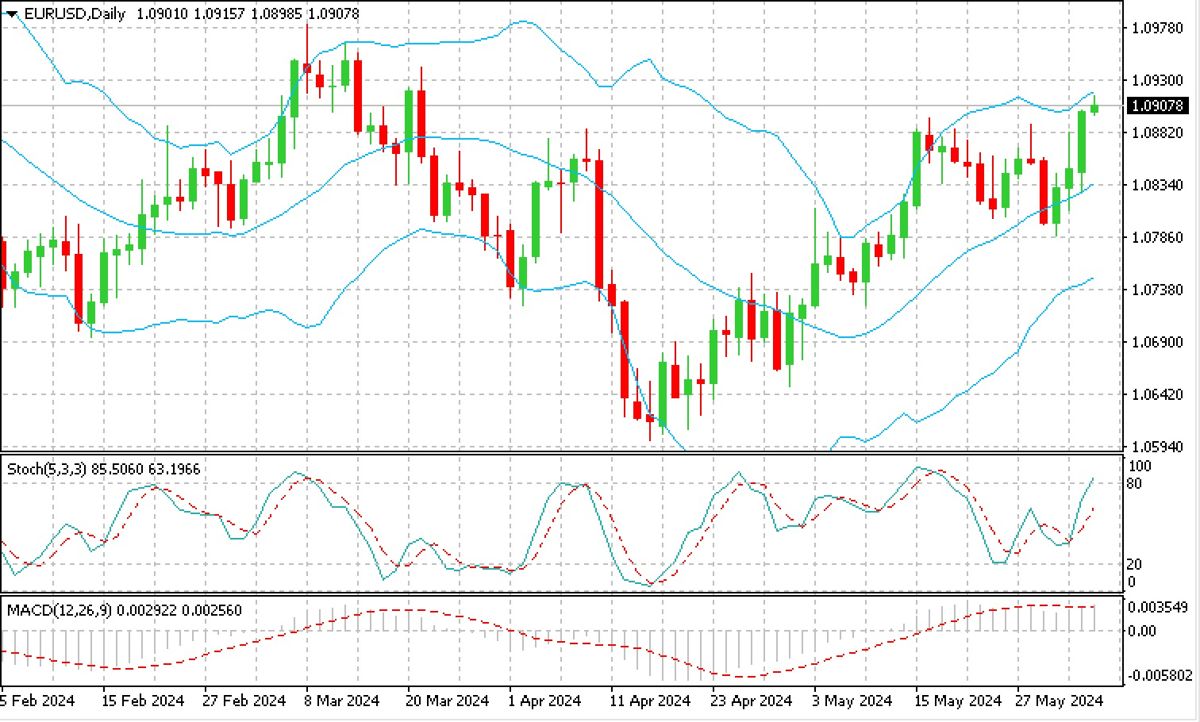Screen dimensions: 1200x722
Task: Click the Stochastic 80 level label
Action: tap(1133, 485)
